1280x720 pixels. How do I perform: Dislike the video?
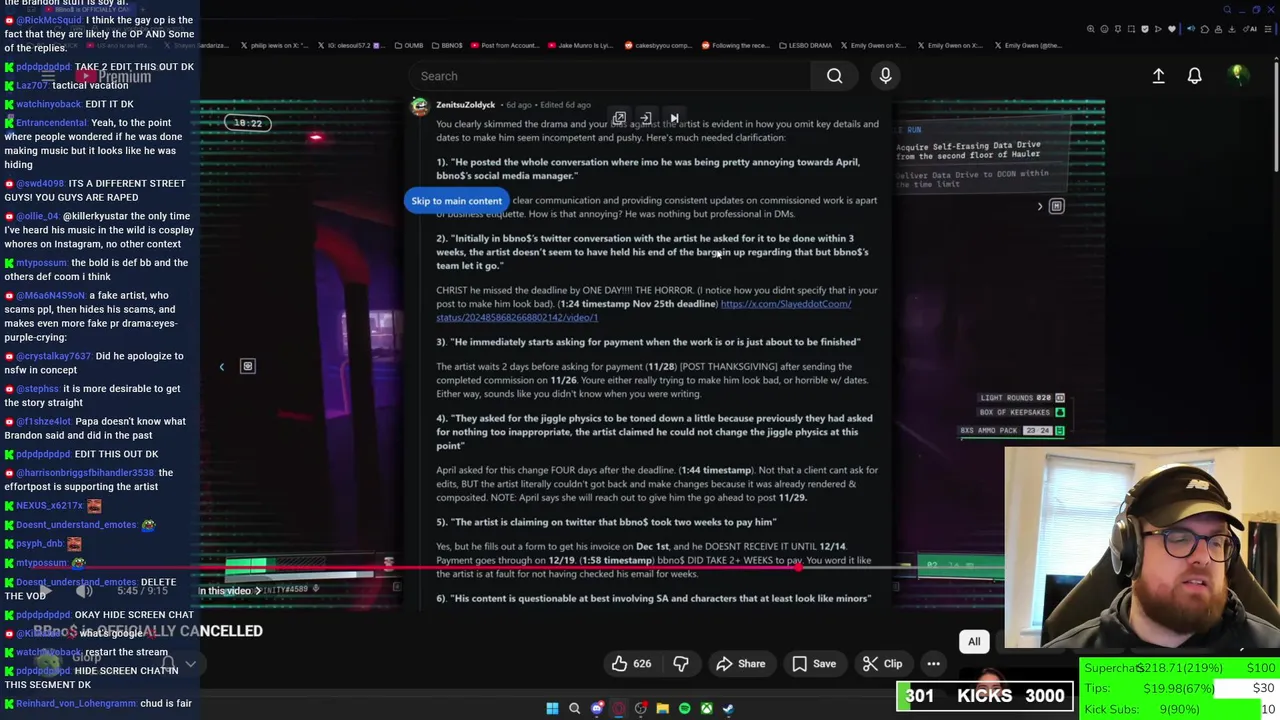point(681,664)
